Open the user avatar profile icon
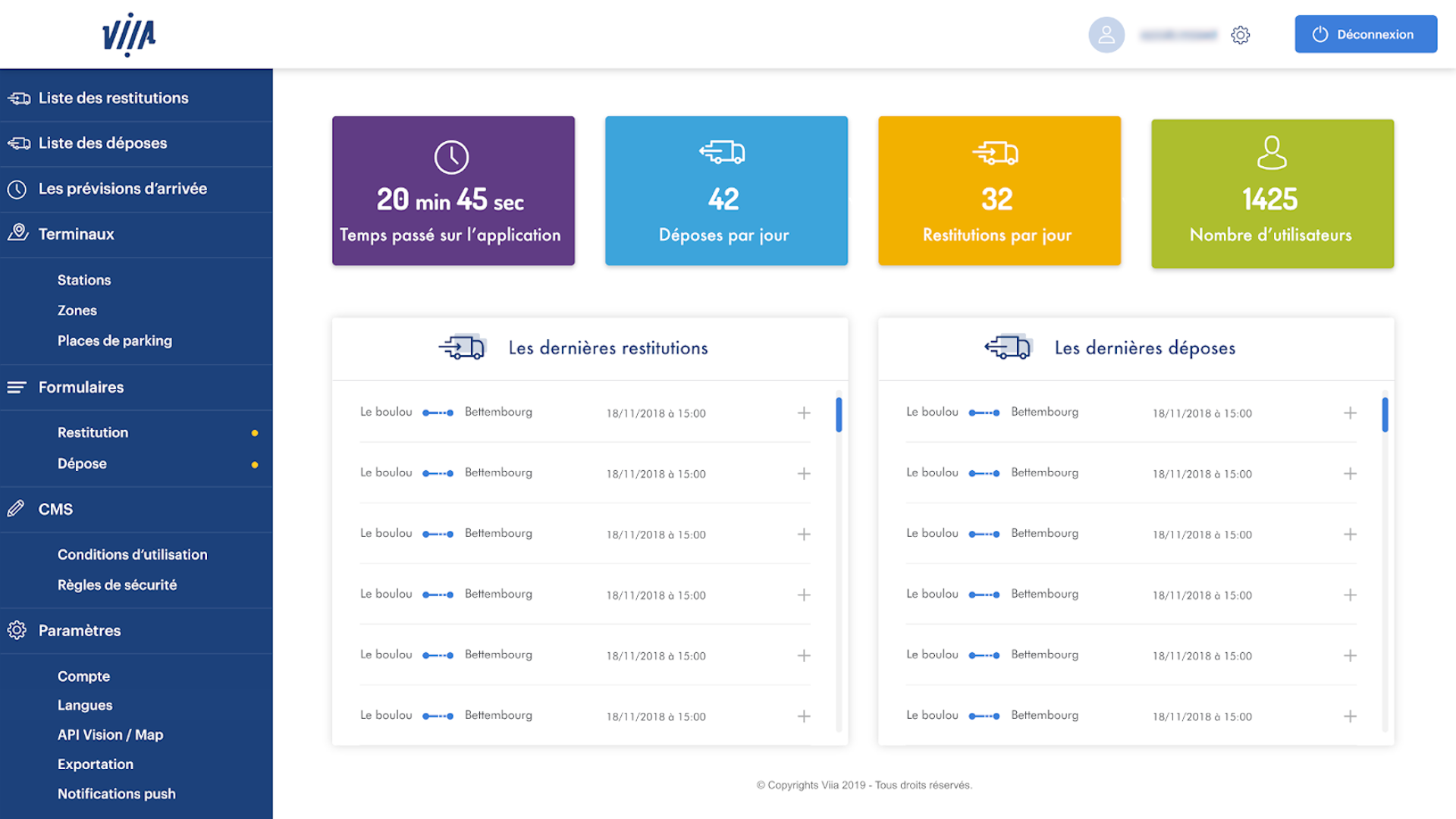Screen dimensions: 1456x819 [1106, 35]
